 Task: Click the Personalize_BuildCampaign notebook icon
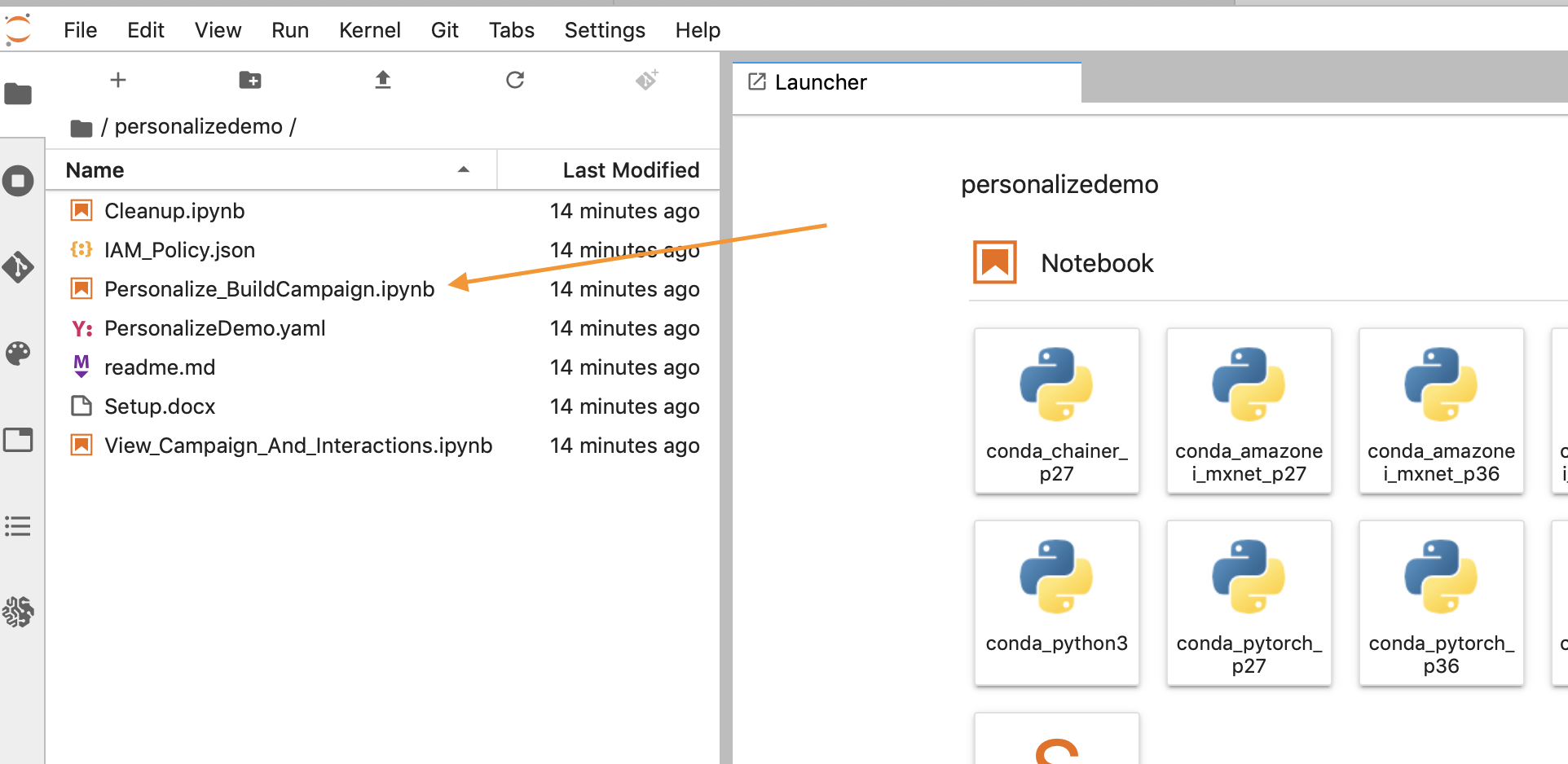[x=81, y=288]
